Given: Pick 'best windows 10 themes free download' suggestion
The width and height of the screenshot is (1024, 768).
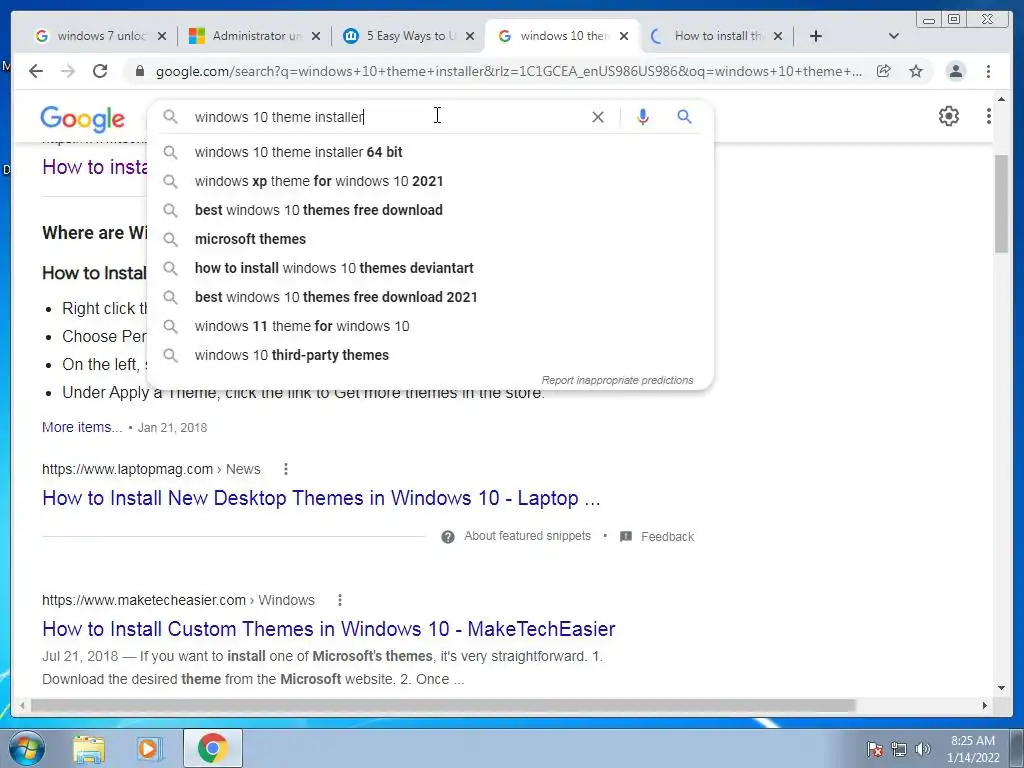Looking at the screenshot, I should pos(430,210).
